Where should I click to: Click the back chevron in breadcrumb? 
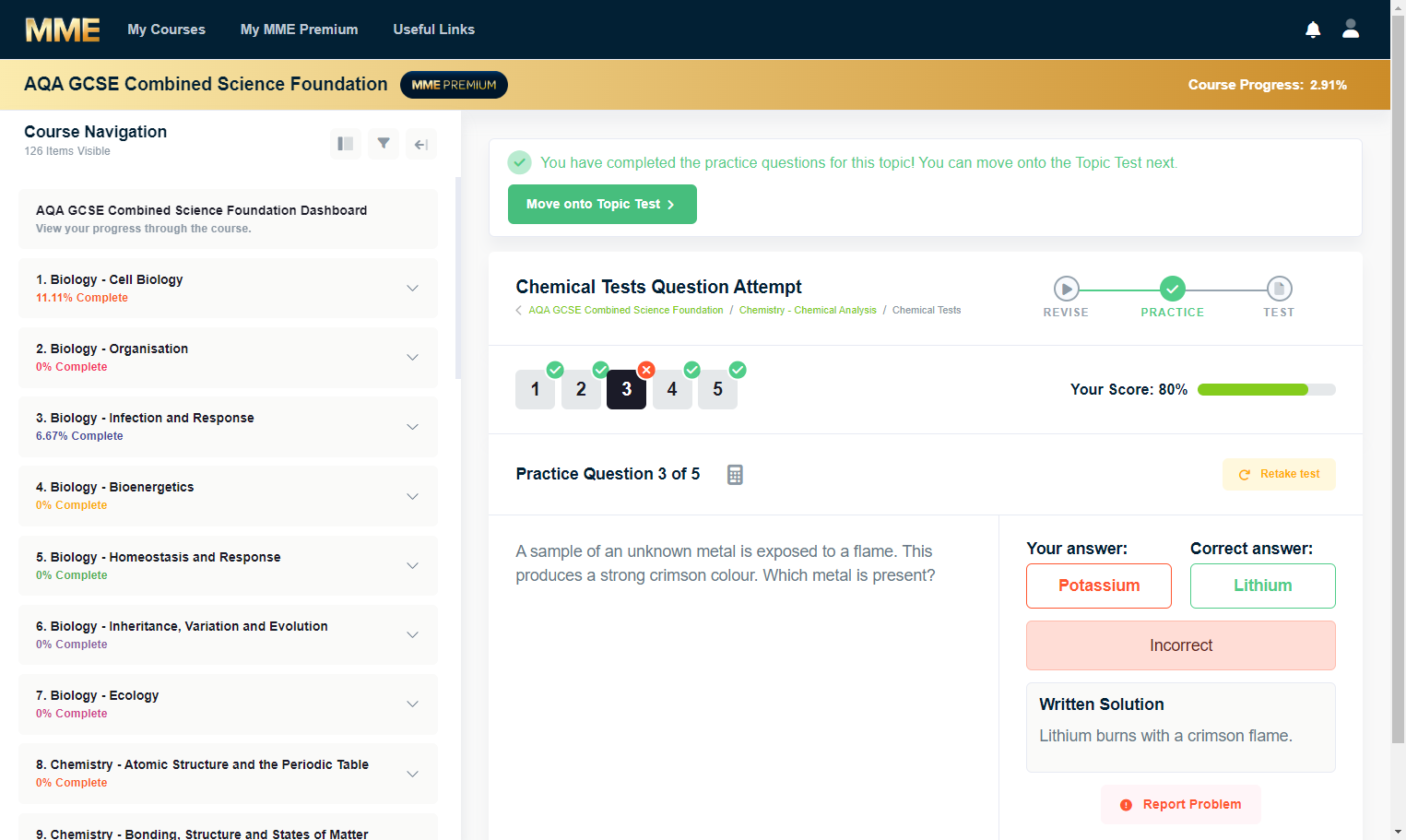pos(519,311)
